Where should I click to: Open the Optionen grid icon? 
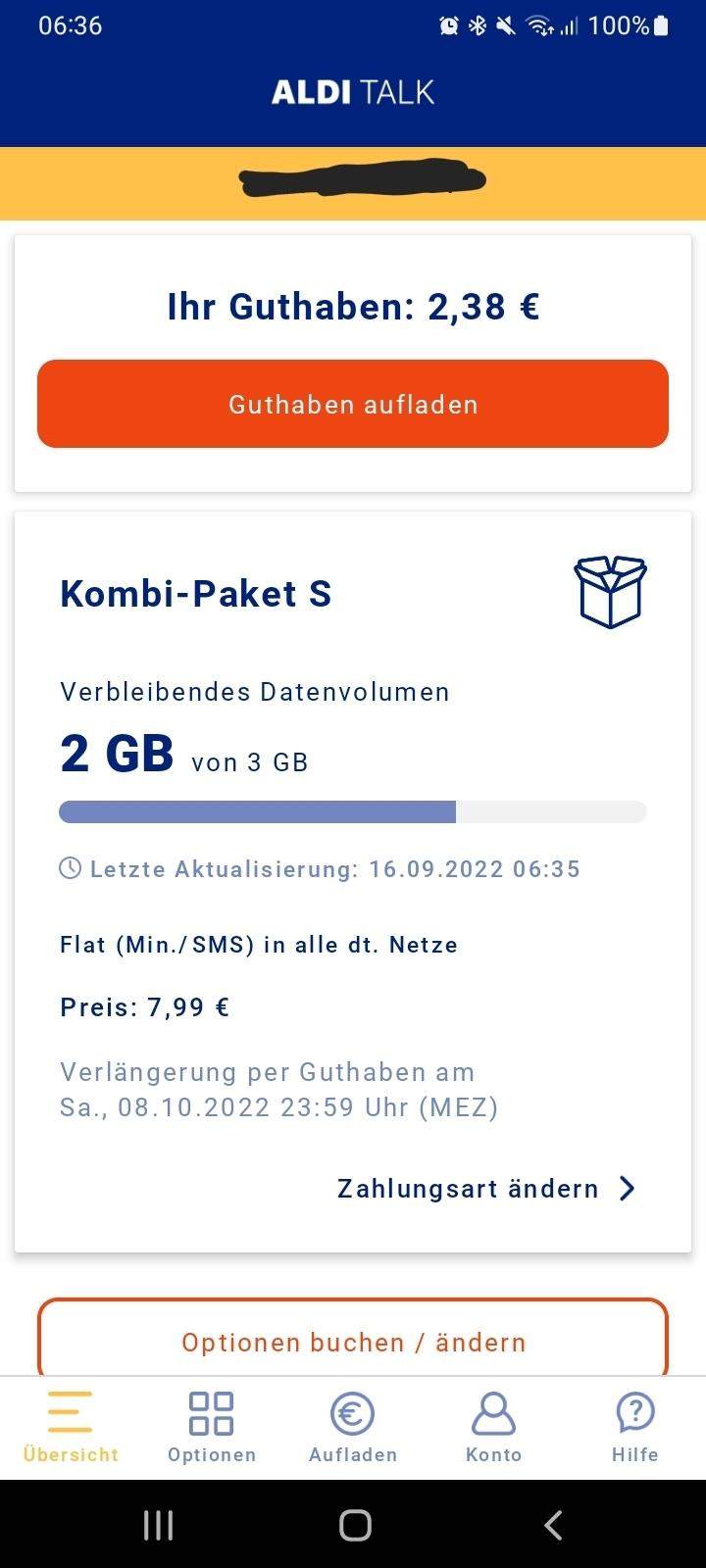click(211, 1412)
